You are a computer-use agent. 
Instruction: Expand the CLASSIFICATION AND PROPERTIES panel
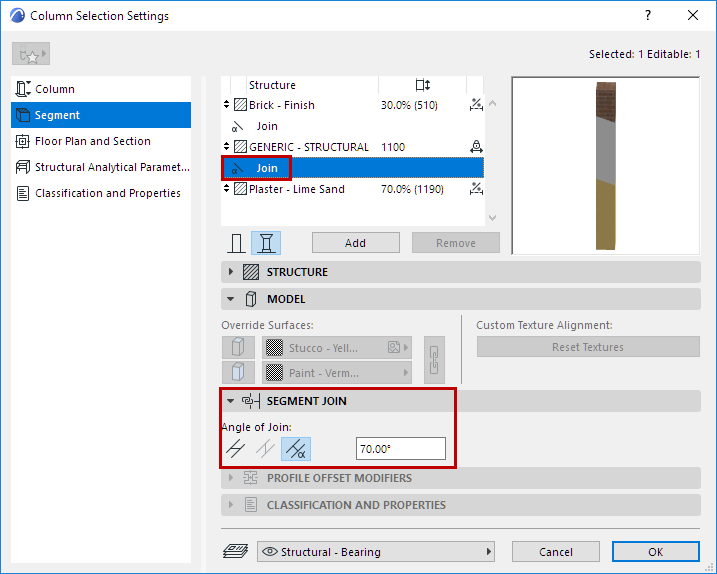pyautogui.click(x=231, y=505)
